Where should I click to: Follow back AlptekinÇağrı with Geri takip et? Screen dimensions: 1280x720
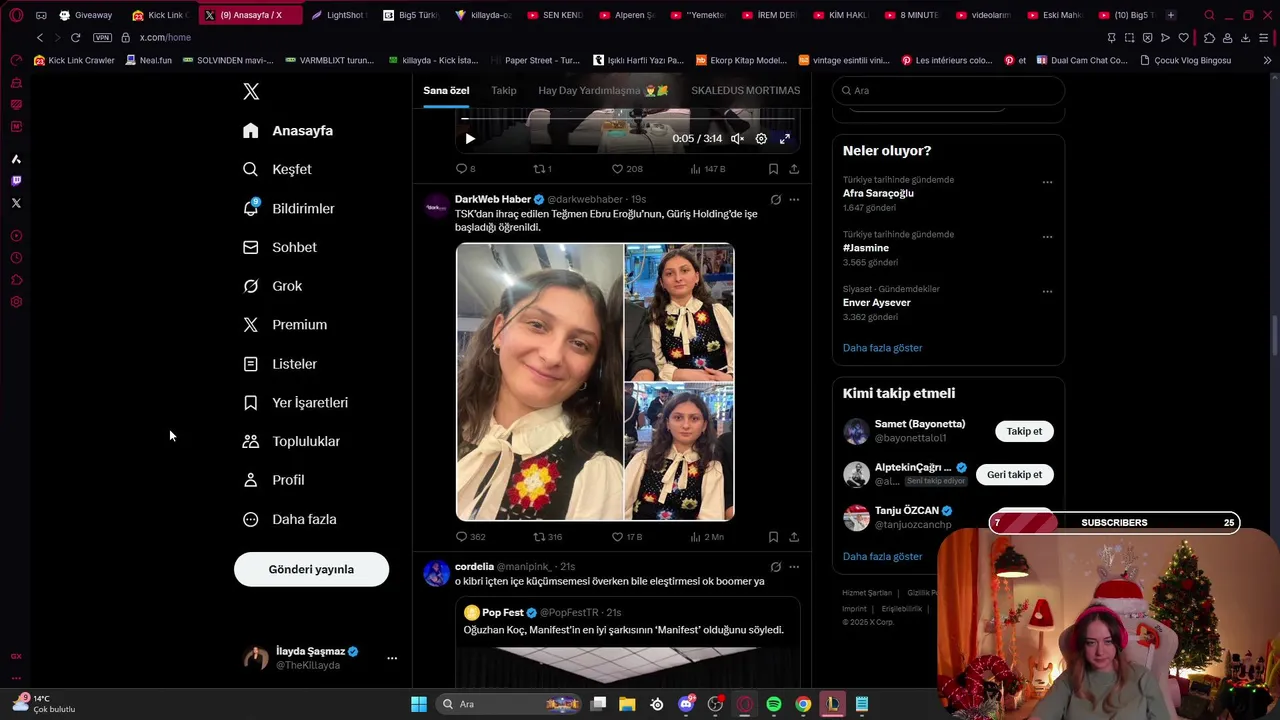[1014, 475]
